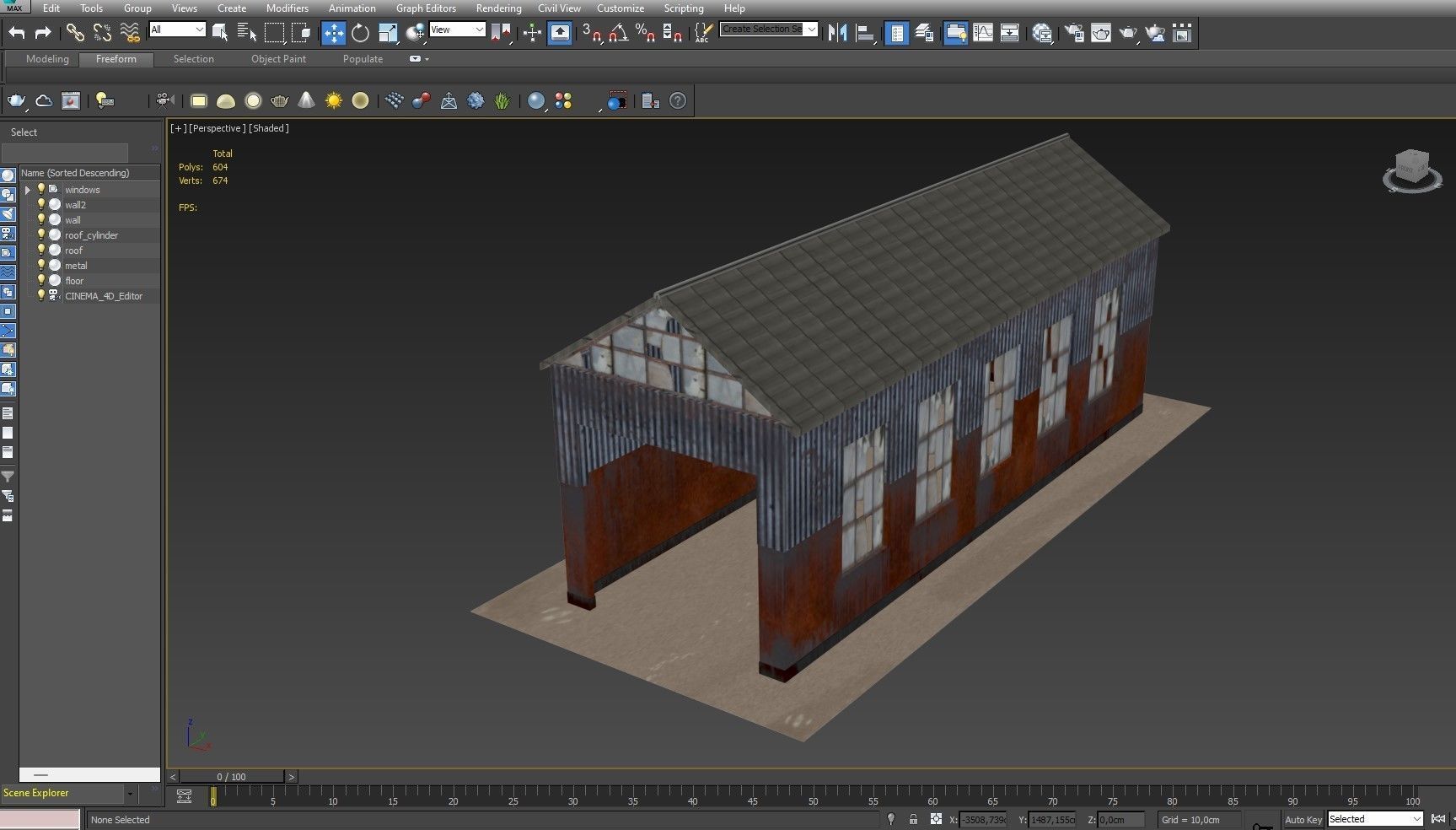This screenshot has height=830, width=1456.
Task: Toggle Window/Crossing selection mode
Action: pyautogui.click(x=301, y=33)
